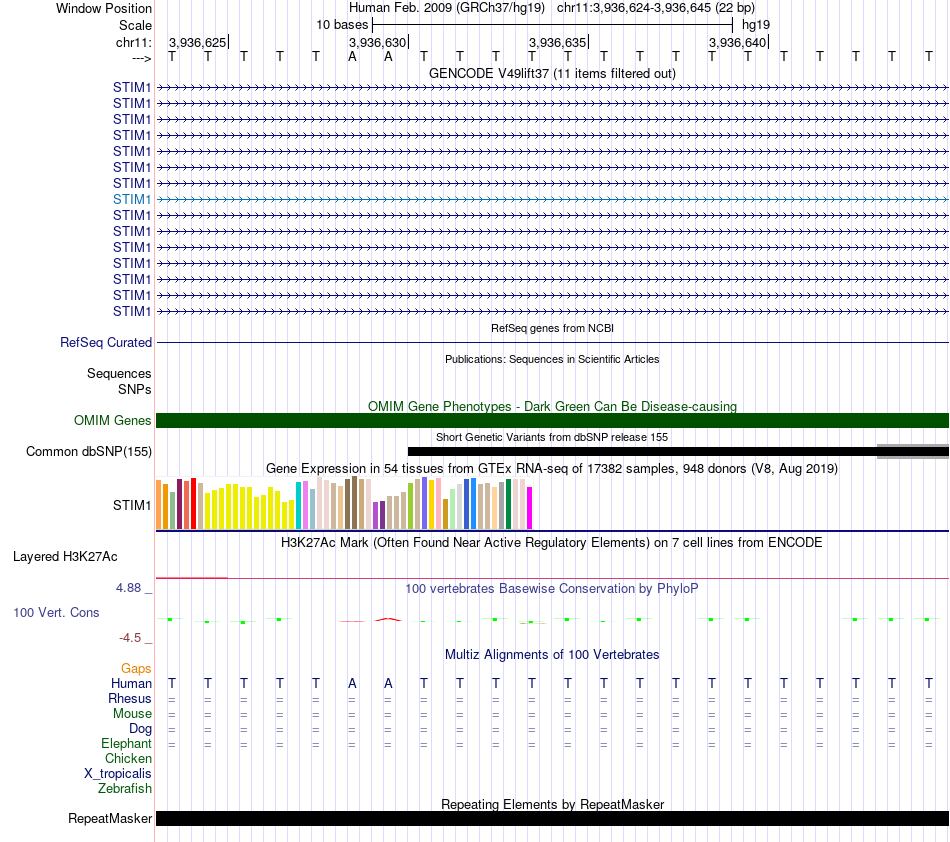Image resolution: width=950 pixels, height=842 pixels.
Task: Click Publications: Sequences in Scientific Articles title
Action: [552, 359]
